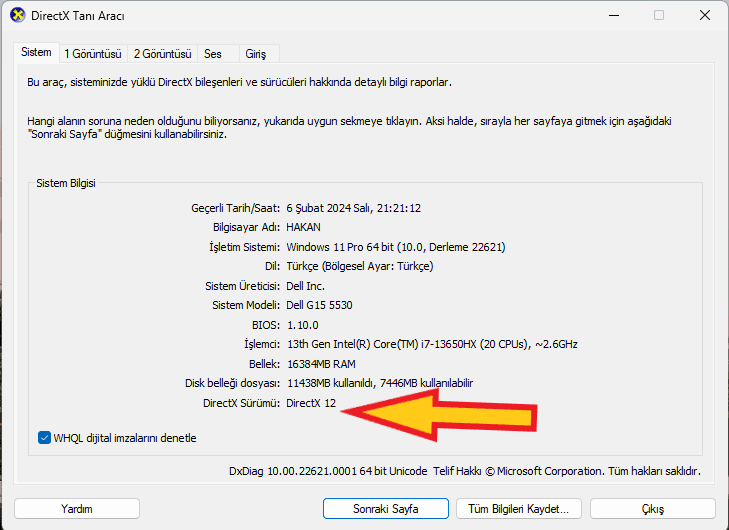
Task: Click the İşletim Sistemi label
Action: pos(245,247)
